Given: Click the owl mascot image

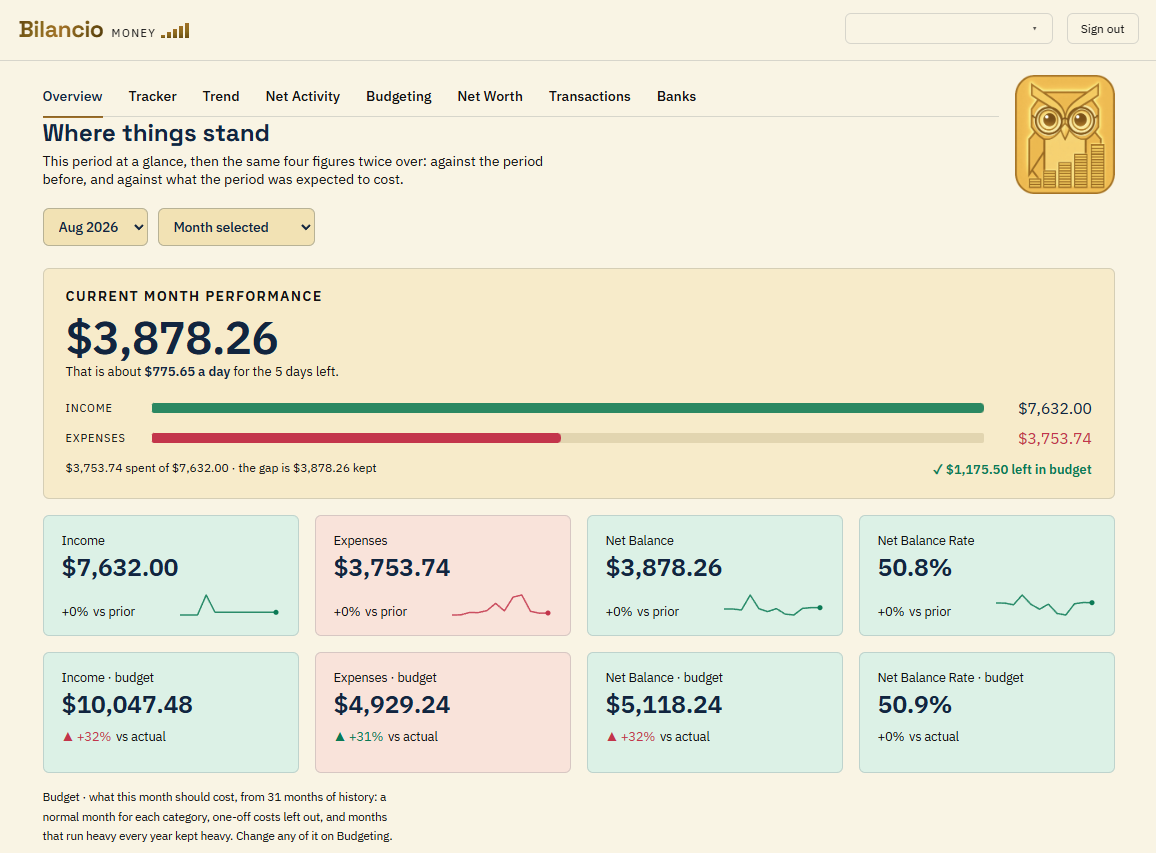Looking at the screenshot, I should 1065,135.
